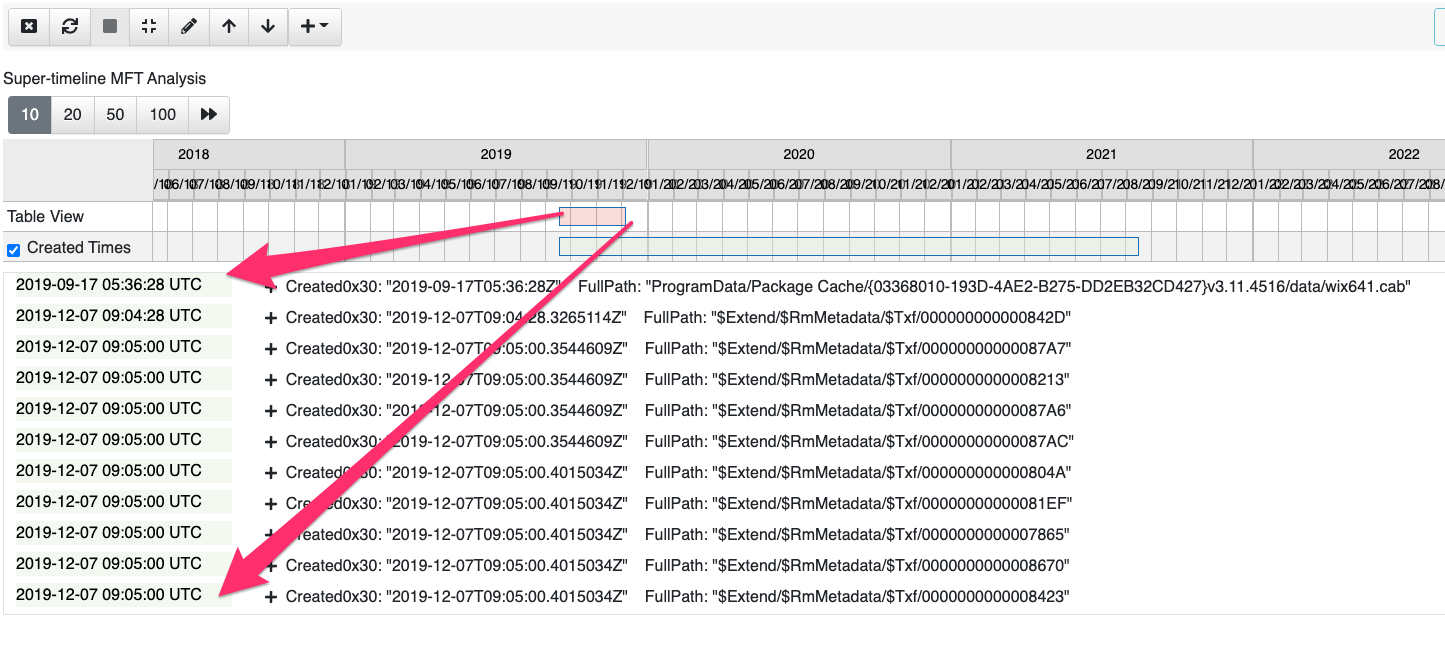Click the 2022 year column header
Screen dimensions: 1445x647
coord(1404,153)
